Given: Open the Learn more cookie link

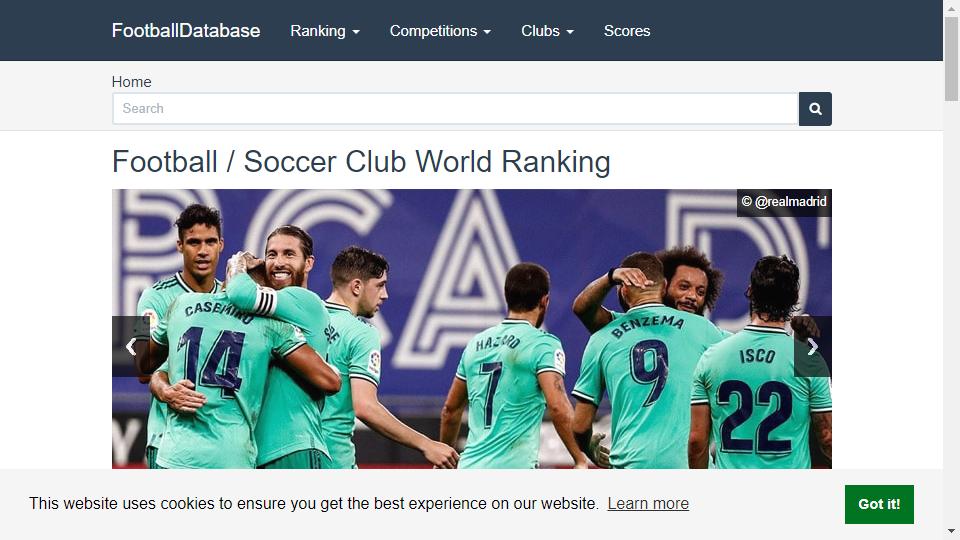Looking at the screenshot, I should pyautogui.click(x=648, y=503).
